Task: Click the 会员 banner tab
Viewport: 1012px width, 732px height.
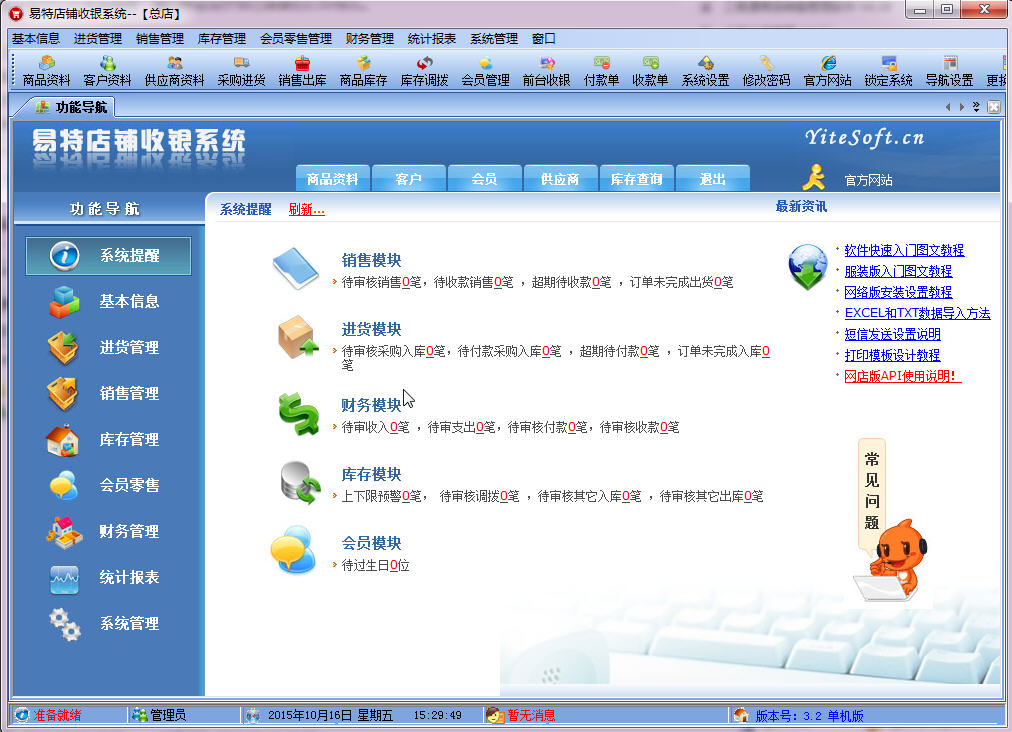Action: (x=484, y=179)
